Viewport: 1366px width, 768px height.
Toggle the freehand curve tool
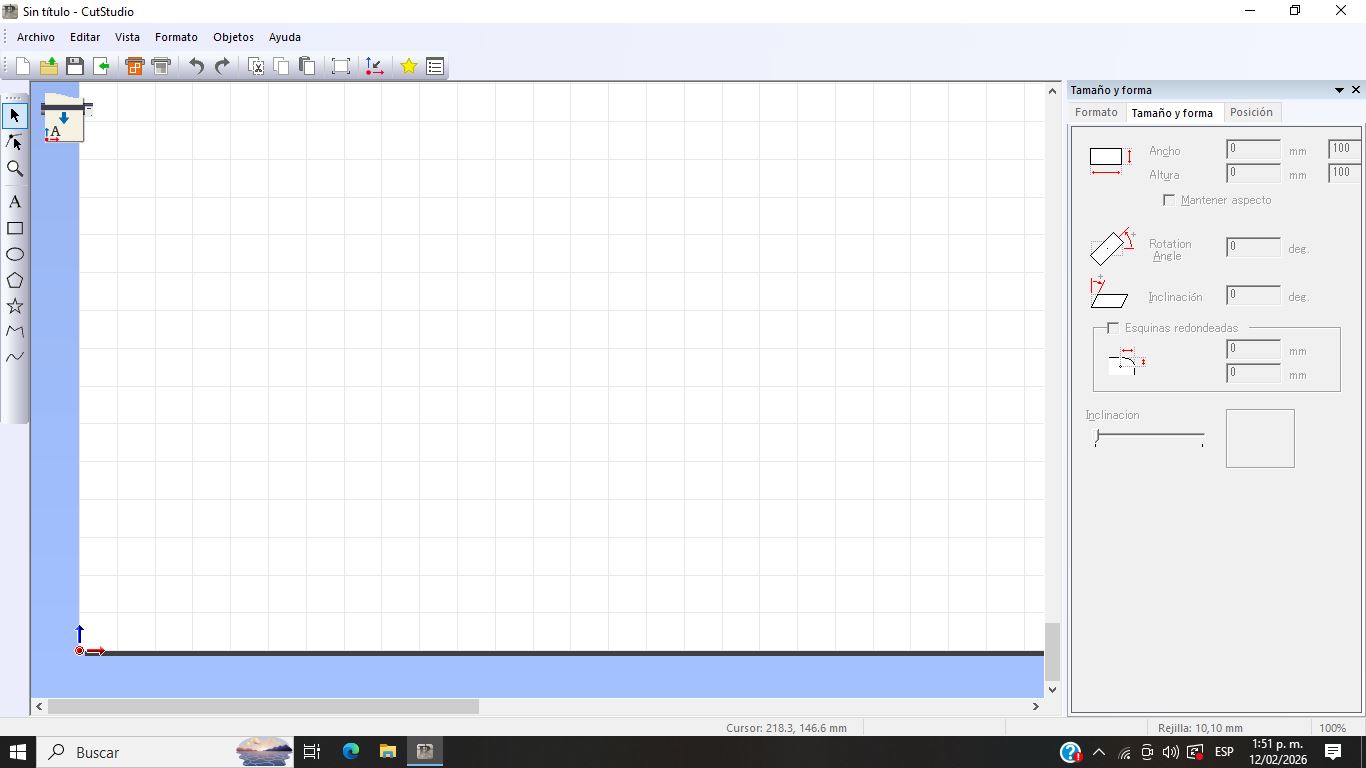[x=14, y=357]
